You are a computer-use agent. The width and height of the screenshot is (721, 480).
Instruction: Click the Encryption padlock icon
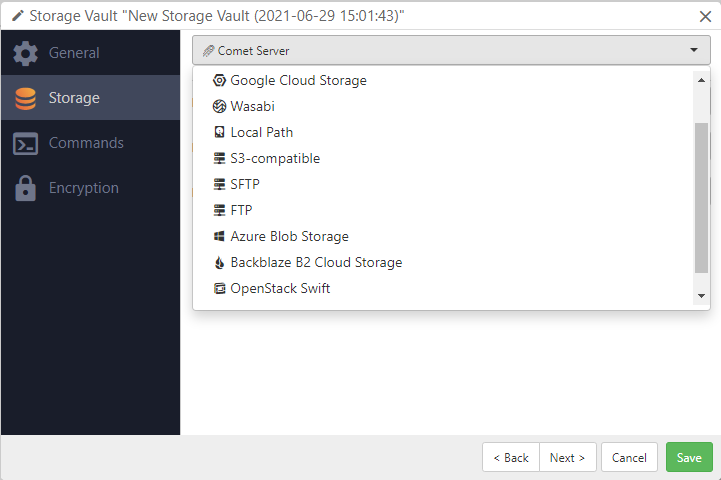pyautogui.click(x=26, y=188)
